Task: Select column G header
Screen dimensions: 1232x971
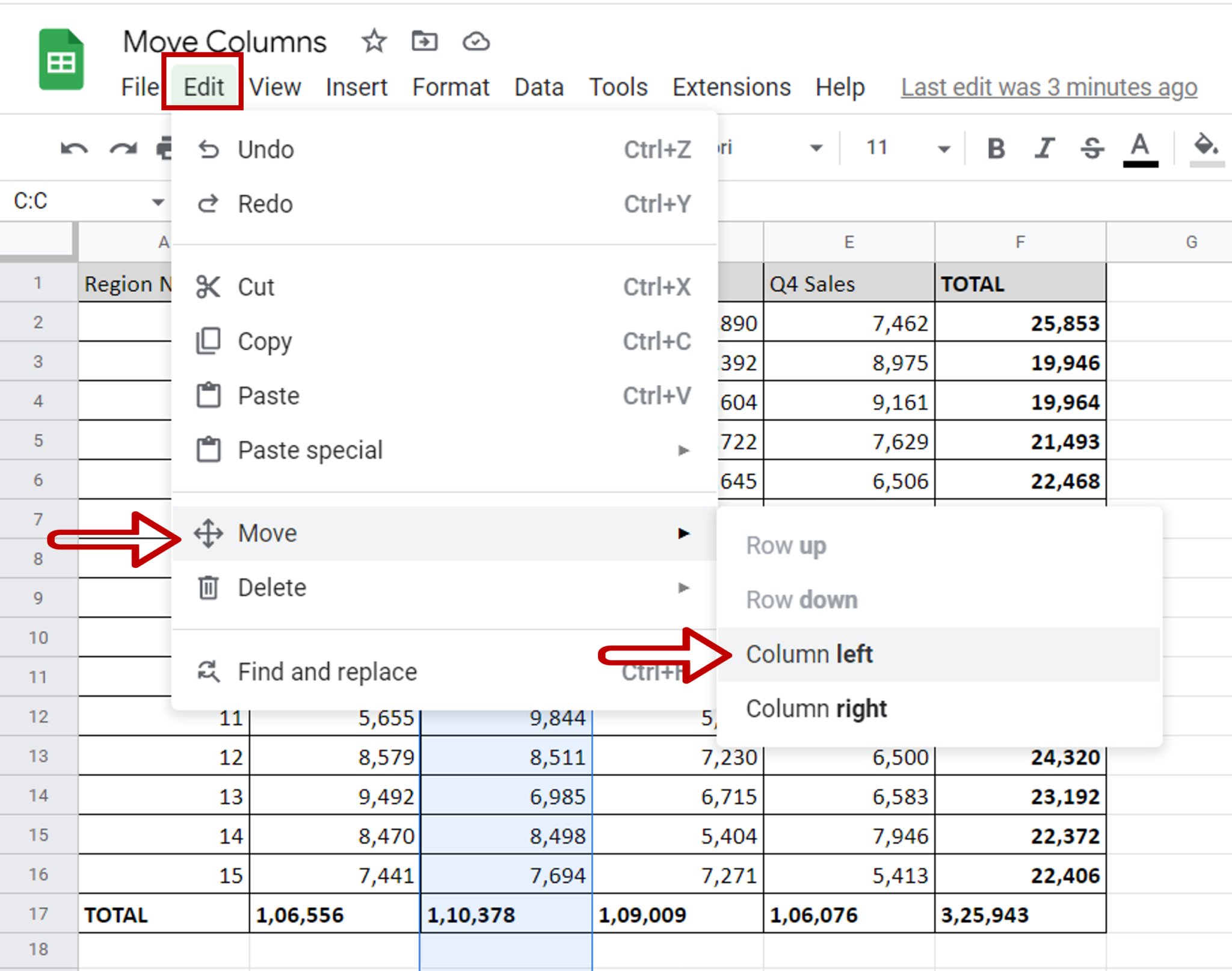Action: click(x=1169, y=242)
